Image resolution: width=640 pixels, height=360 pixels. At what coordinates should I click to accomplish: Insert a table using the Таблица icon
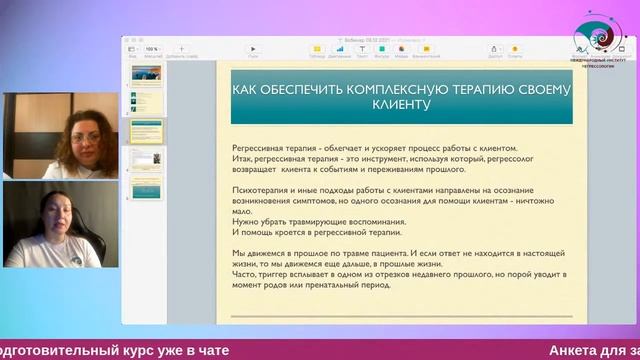317,49
